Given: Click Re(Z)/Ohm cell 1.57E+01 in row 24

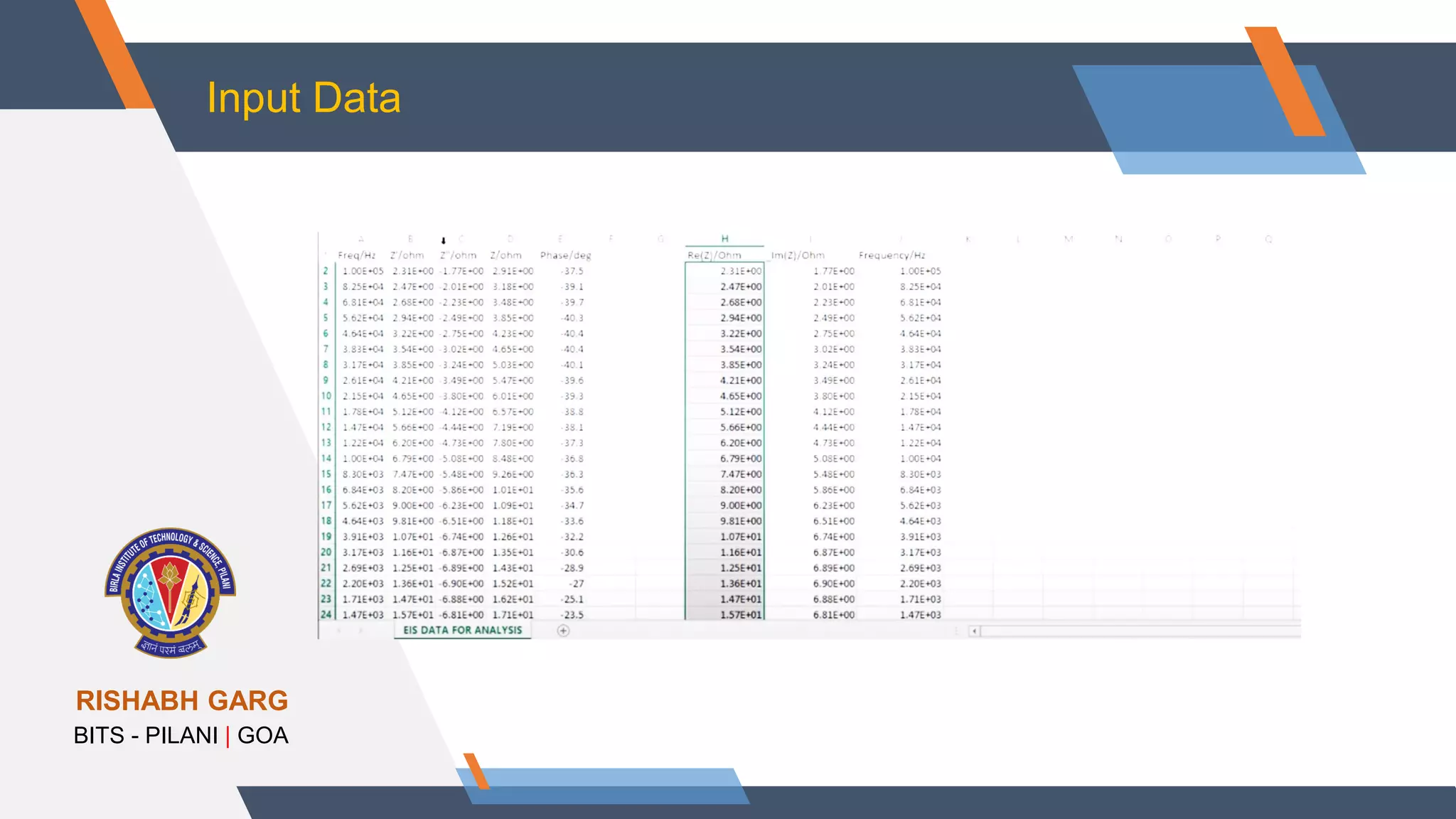Looking at the screenshot, I should click(x=740, y=615).
